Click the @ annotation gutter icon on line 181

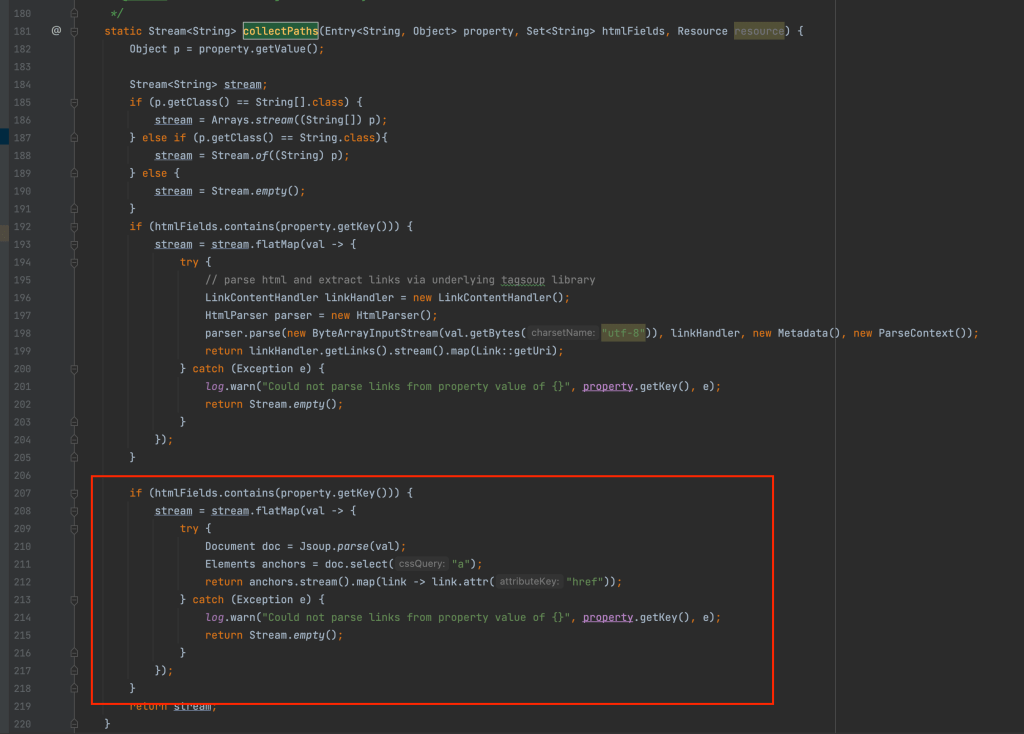tap(56, 31)
